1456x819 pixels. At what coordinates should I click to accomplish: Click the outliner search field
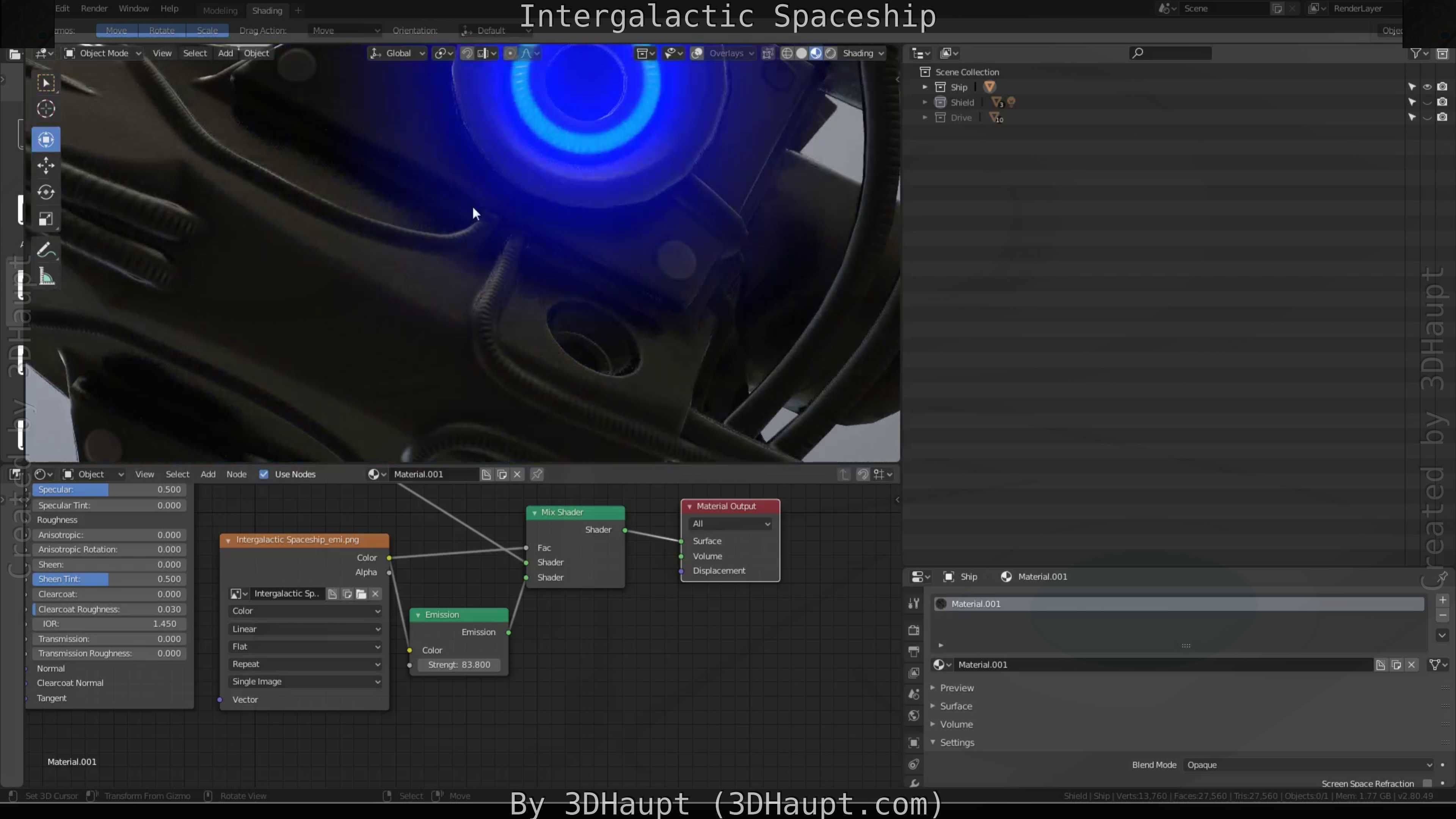pyautogui.click(x=1170, y=53)
